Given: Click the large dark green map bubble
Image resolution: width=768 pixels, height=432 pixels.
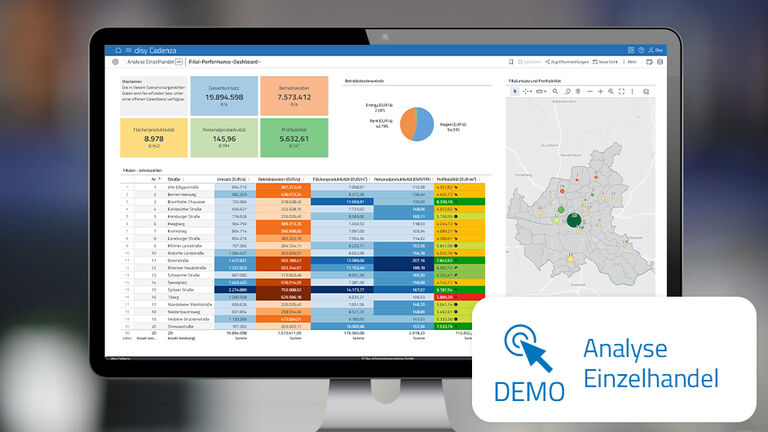Looking at the screenshot, I should (574, 219).
